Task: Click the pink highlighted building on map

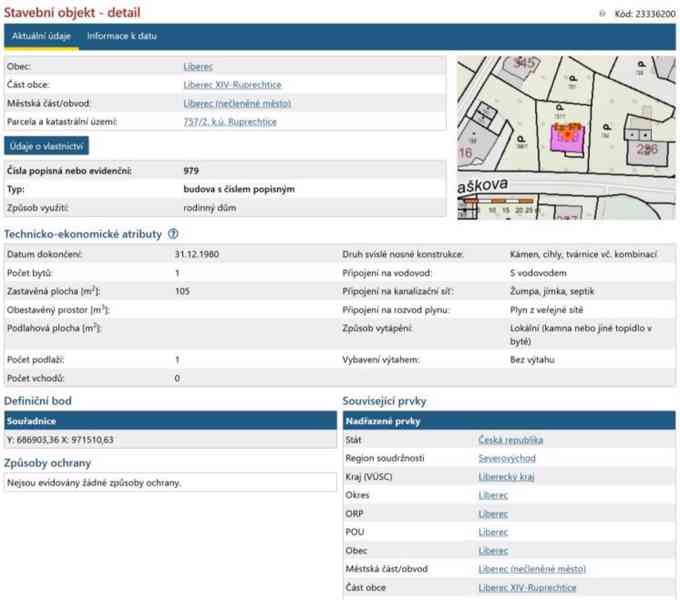Action: click(x=567, y=138)
